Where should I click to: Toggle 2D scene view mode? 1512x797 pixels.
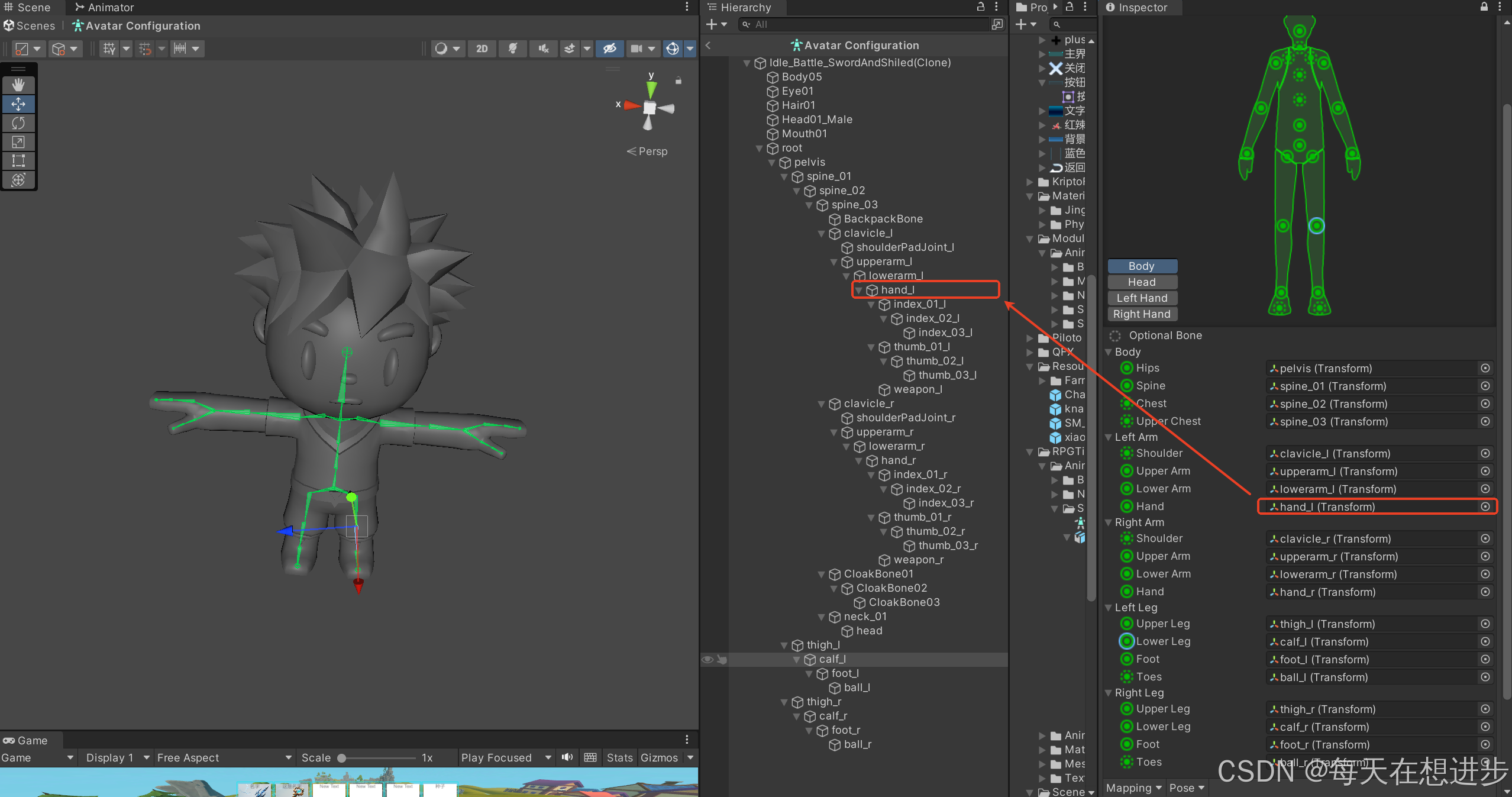click(x=482, y=49)
